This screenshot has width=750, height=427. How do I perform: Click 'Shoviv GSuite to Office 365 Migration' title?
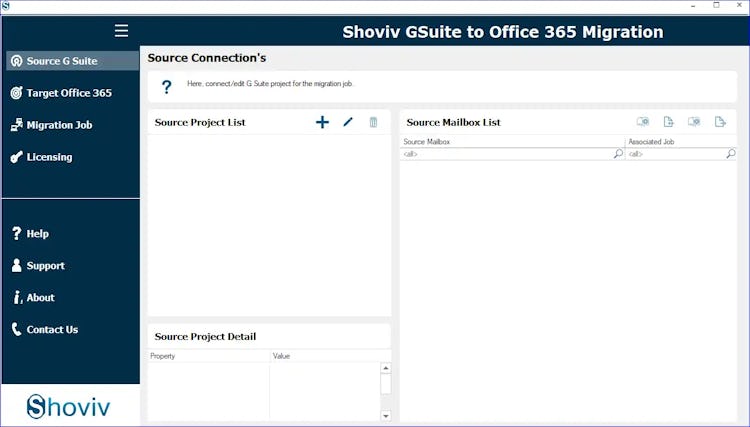(503, 32)
